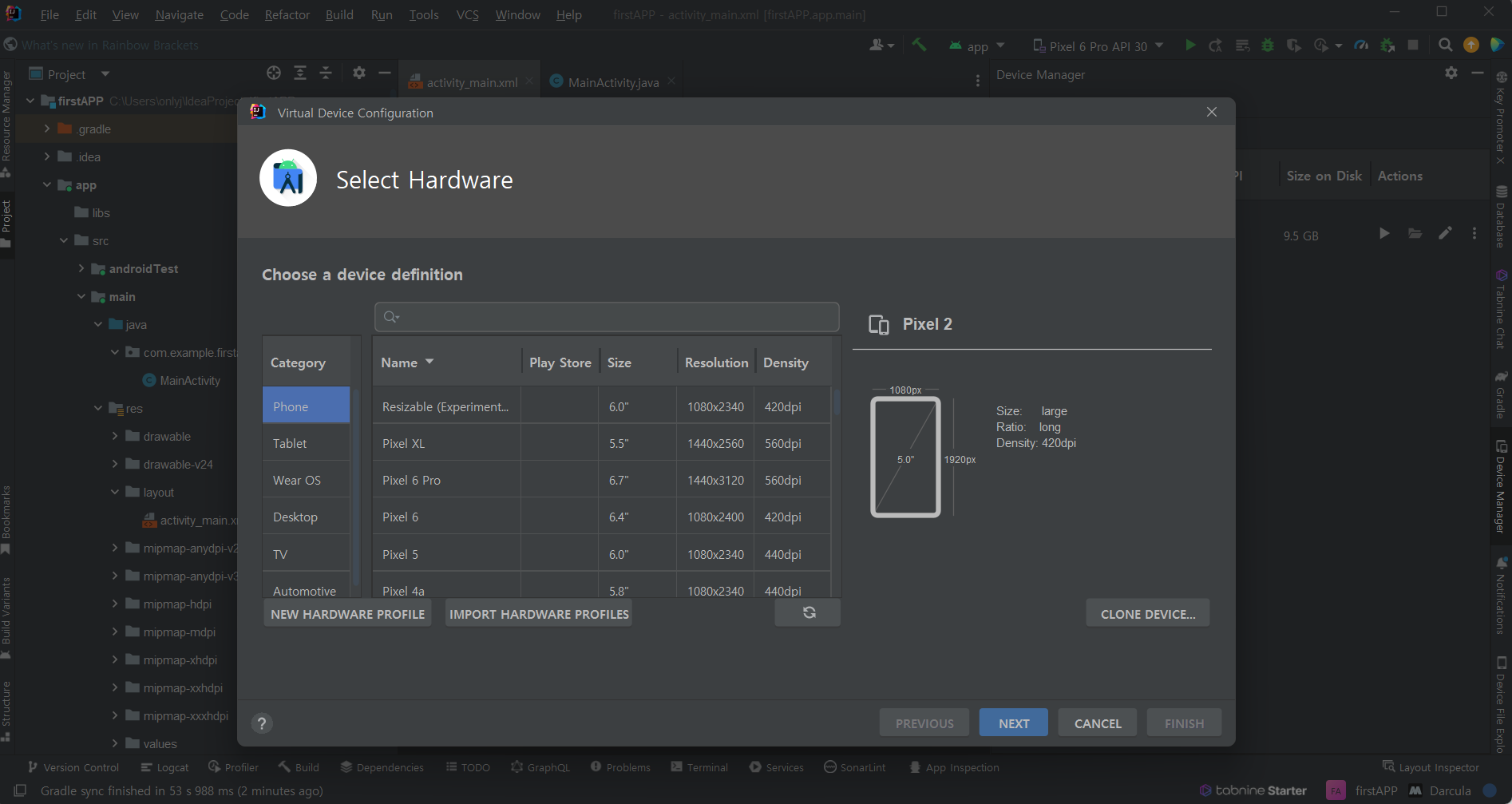Click the CLONE DEVICE button

tap(1148, 613)
